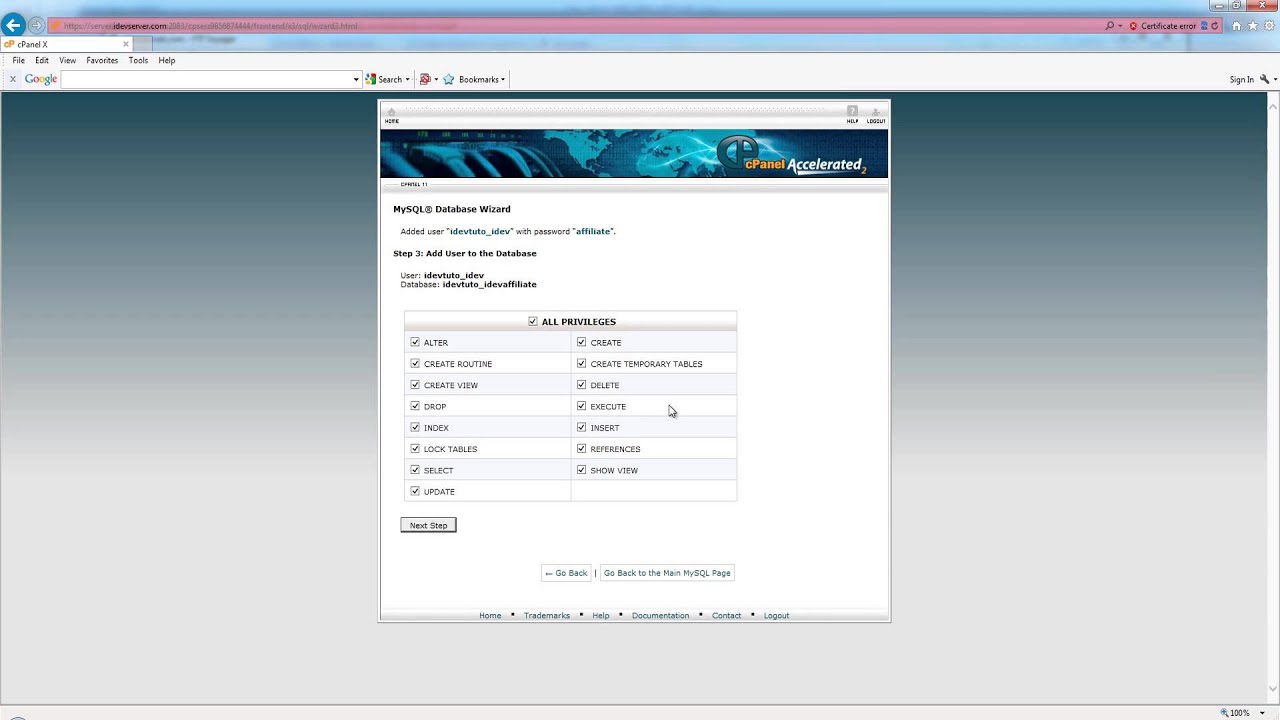Go Back to the Main MySQL Page
The image size is (1280, 720).
click(667, 573)
